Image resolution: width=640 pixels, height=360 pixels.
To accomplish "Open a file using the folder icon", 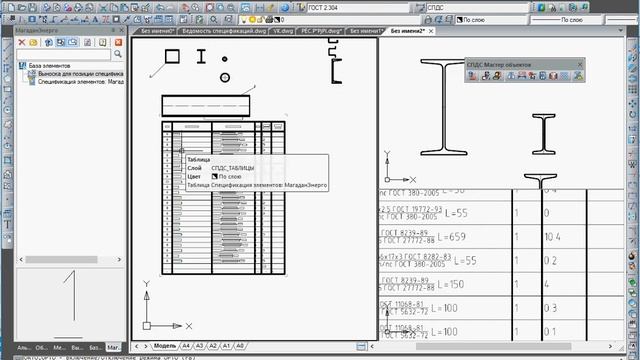I will tap(22, 7).
